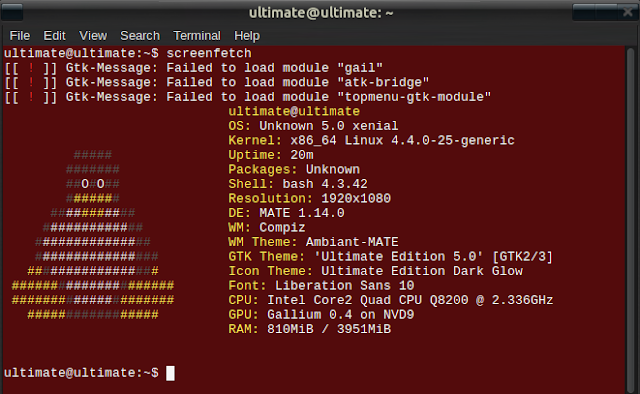
Task: Click the RAM usage line 810MiB / 3951MiB
Action: pyautogui.click(x=309, y=329)
